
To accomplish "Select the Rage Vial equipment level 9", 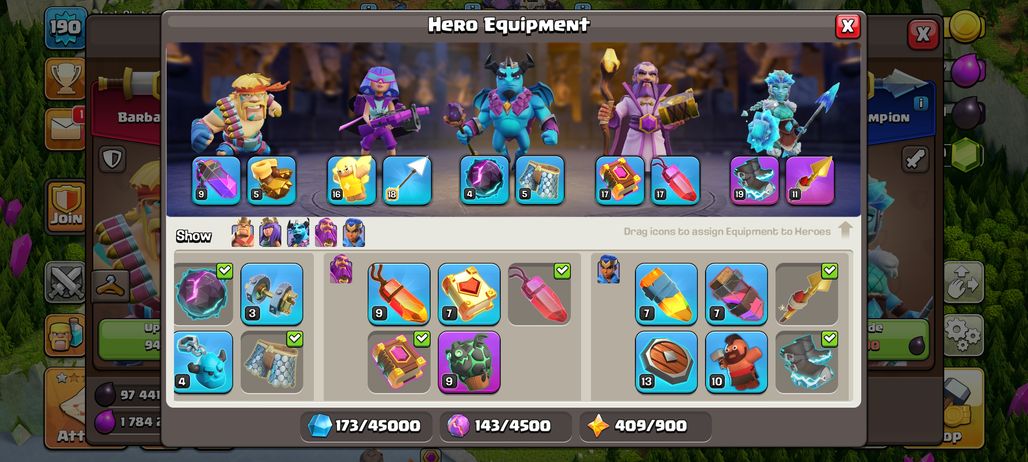I will click(399, 294).
